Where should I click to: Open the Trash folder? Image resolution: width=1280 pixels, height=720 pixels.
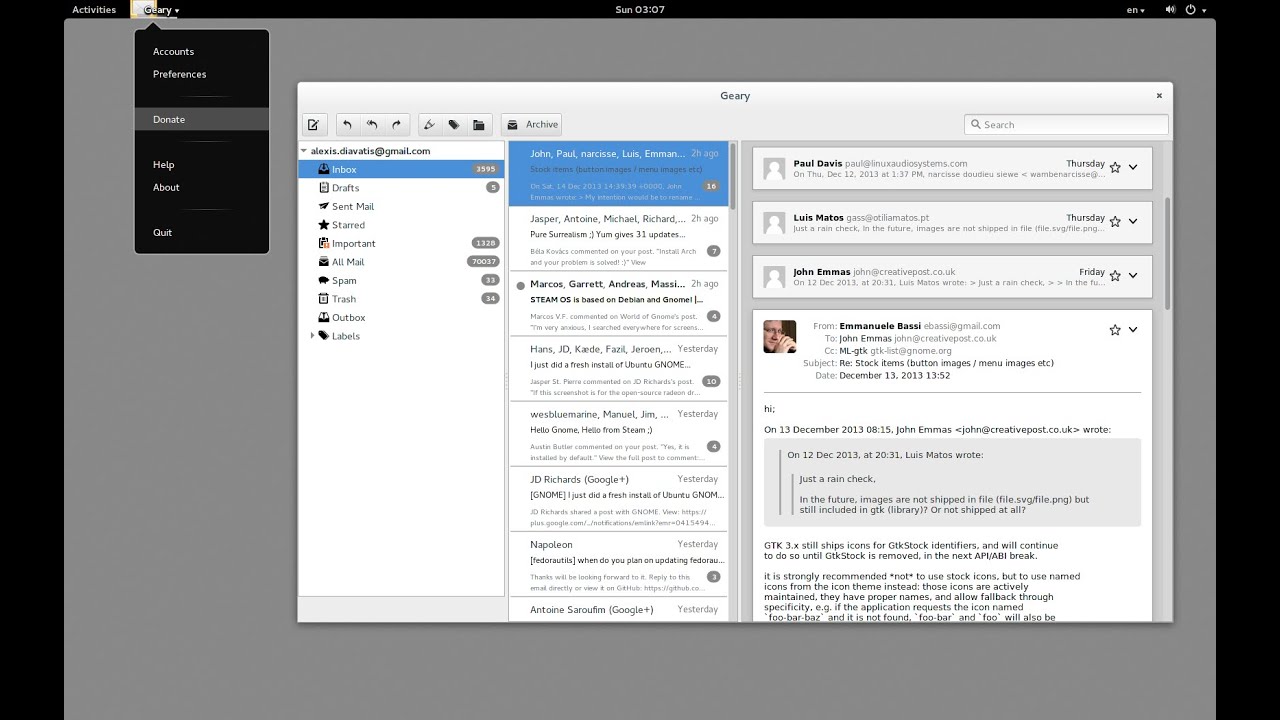(401, 299)
